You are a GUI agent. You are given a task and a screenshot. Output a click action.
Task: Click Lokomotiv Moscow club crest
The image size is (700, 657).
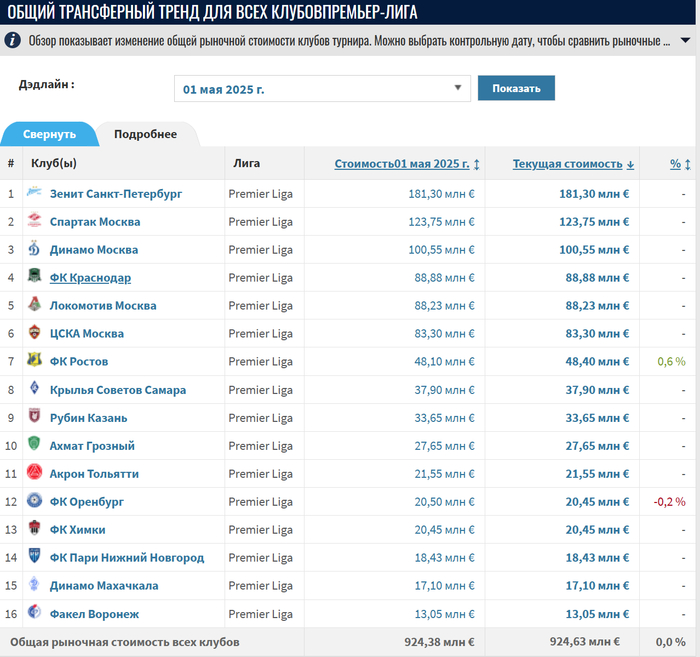tap(34, 304)
